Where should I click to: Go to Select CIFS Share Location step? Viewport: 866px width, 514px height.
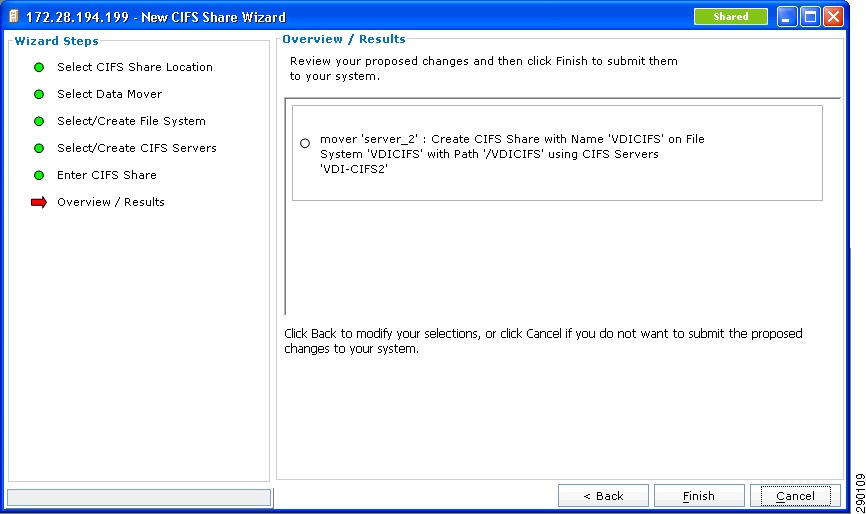(x=135, y=67)
